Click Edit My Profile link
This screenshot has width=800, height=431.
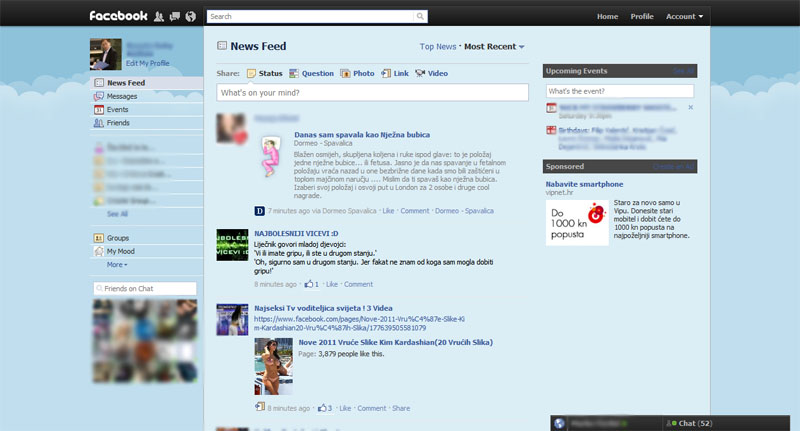pyautogui.click(x=147, y=63)
